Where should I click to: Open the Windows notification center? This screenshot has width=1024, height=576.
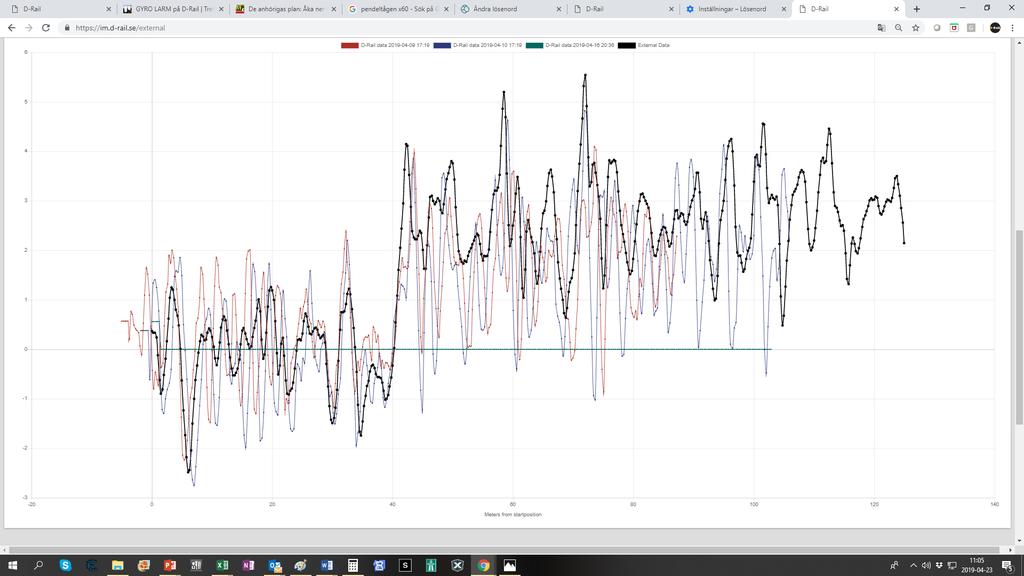pyautogui.click(x=1009, y=566)
